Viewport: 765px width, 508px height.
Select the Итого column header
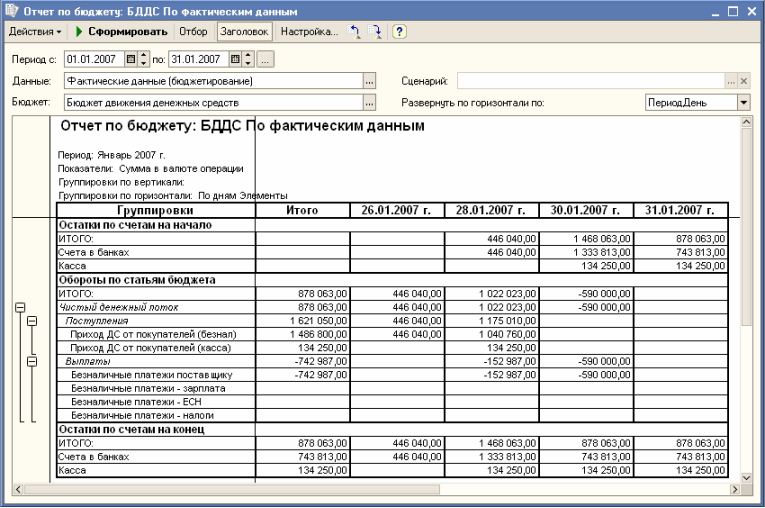(302, 210)
